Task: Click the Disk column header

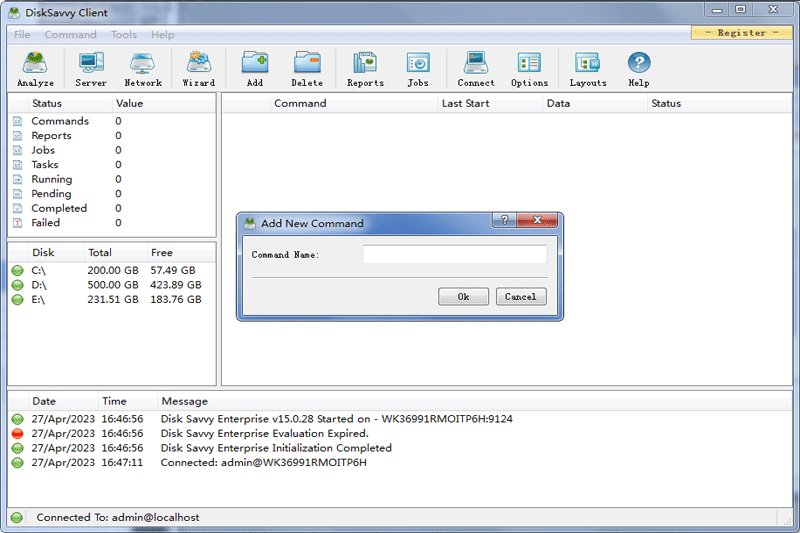Action: (x=56, y=252)
